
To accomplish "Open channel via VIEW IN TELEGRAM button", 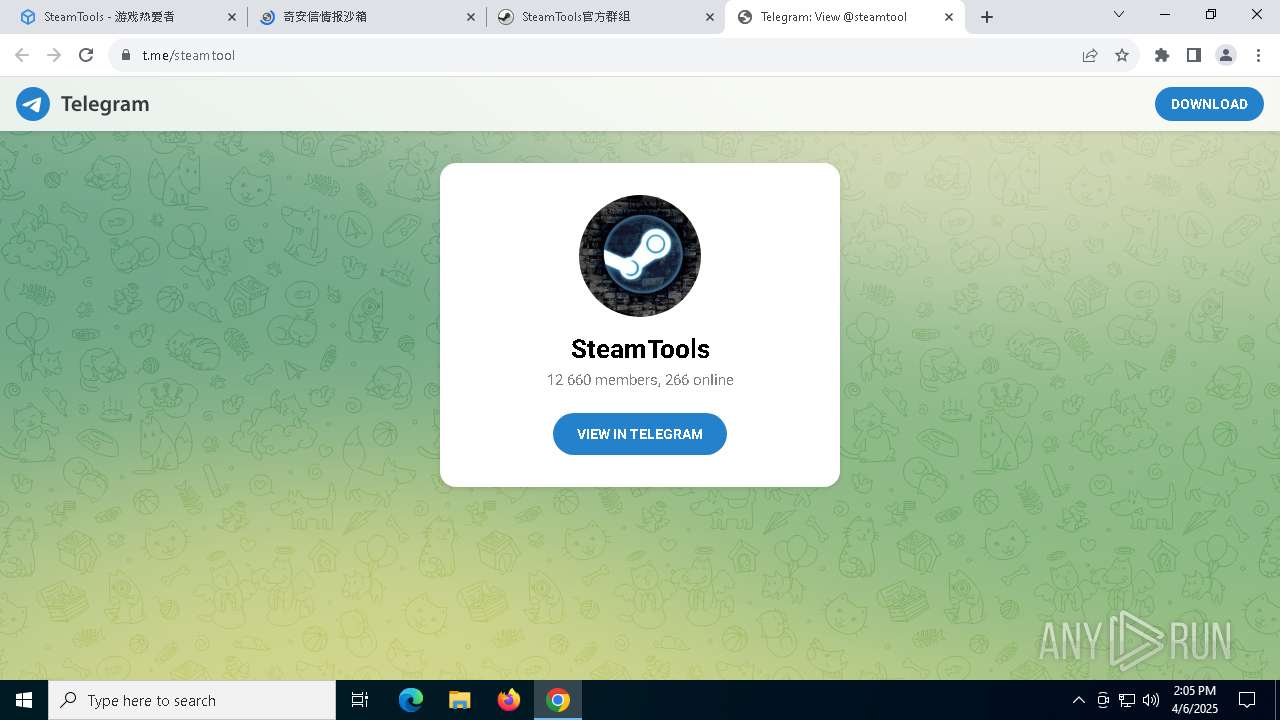I will 640,434.
